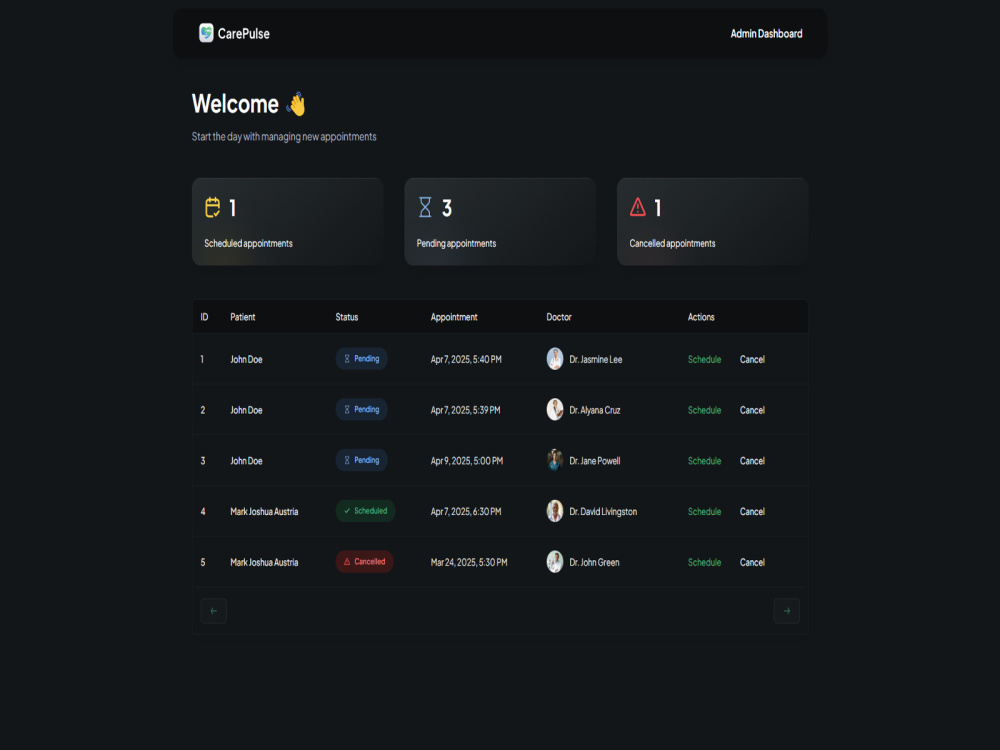Schedule the appointment with Dr. Jane Powell
This screenshot has height=750, width=1000.
[704, 461]
